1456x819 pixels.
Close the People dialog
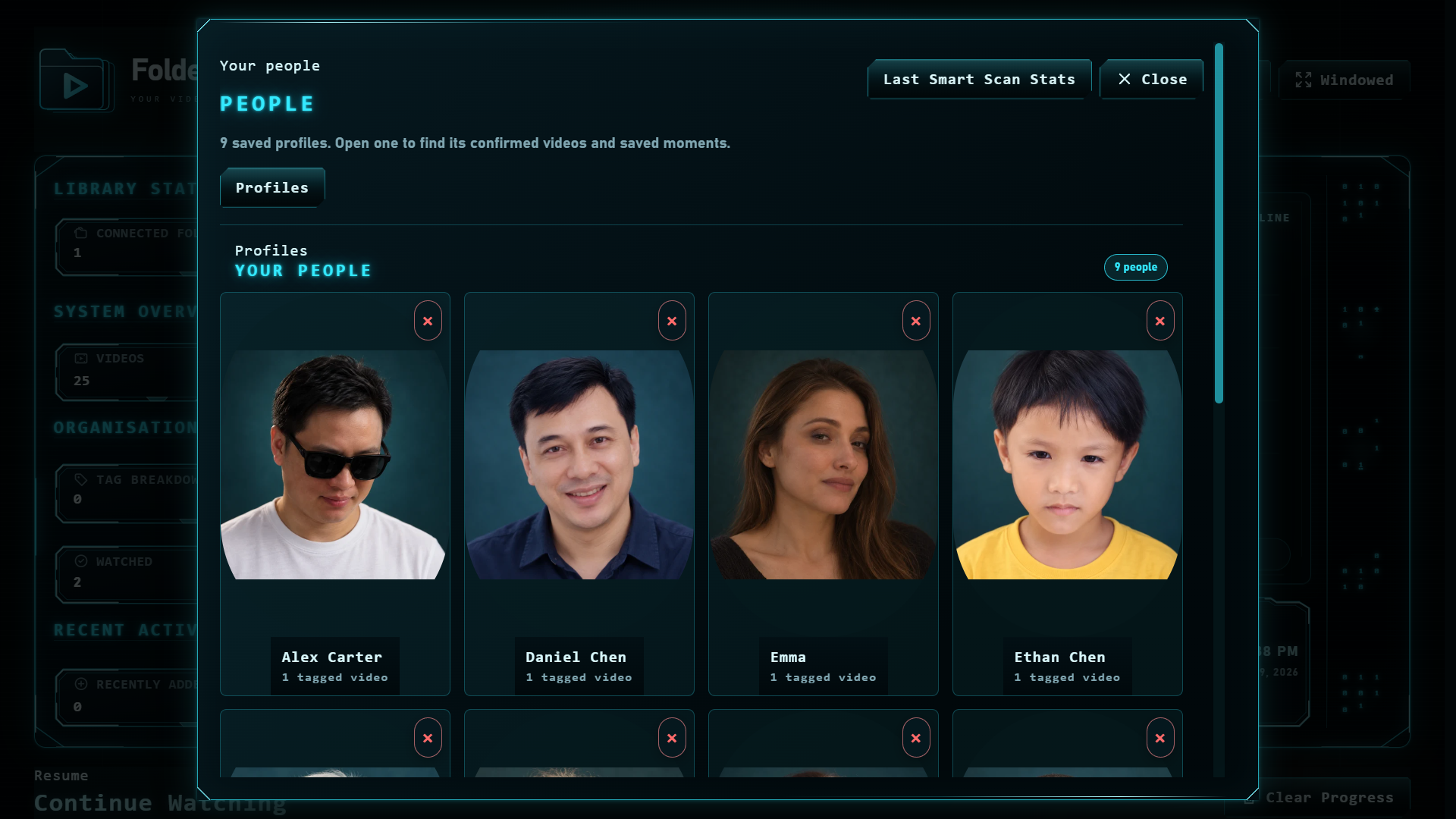(x=1151, y=79)
